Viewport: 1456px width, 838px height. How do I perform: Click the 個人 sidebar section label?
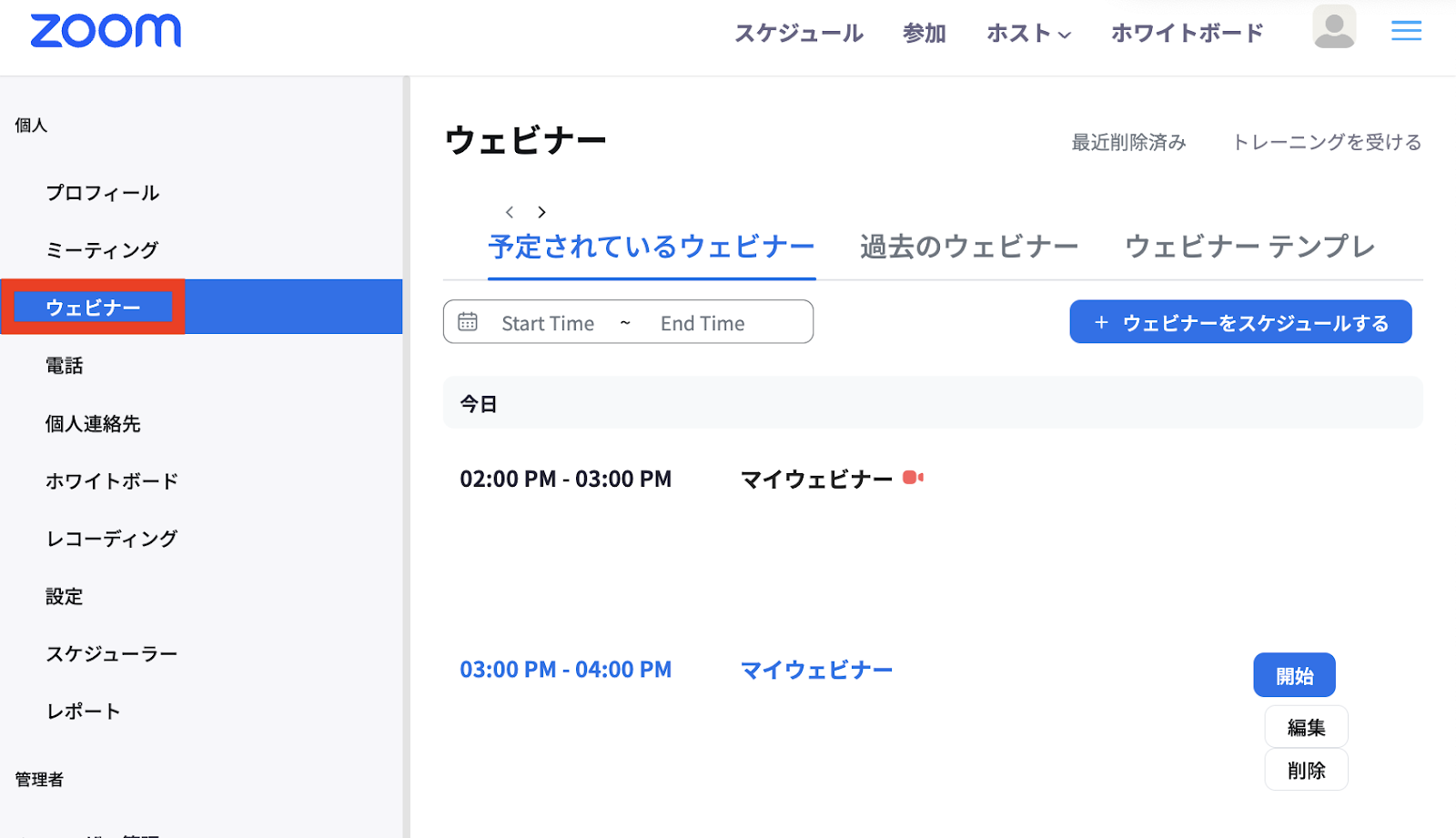[31, 126]
